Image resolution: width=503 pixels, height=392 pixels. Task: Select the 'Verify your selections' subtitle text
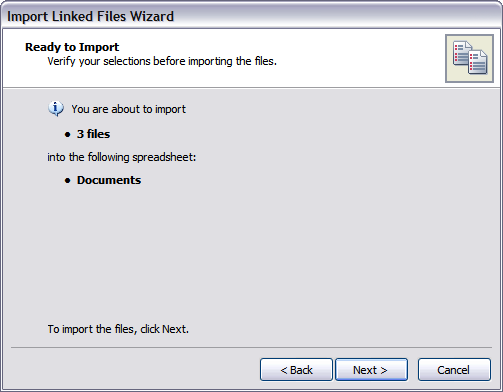point(162,61)
